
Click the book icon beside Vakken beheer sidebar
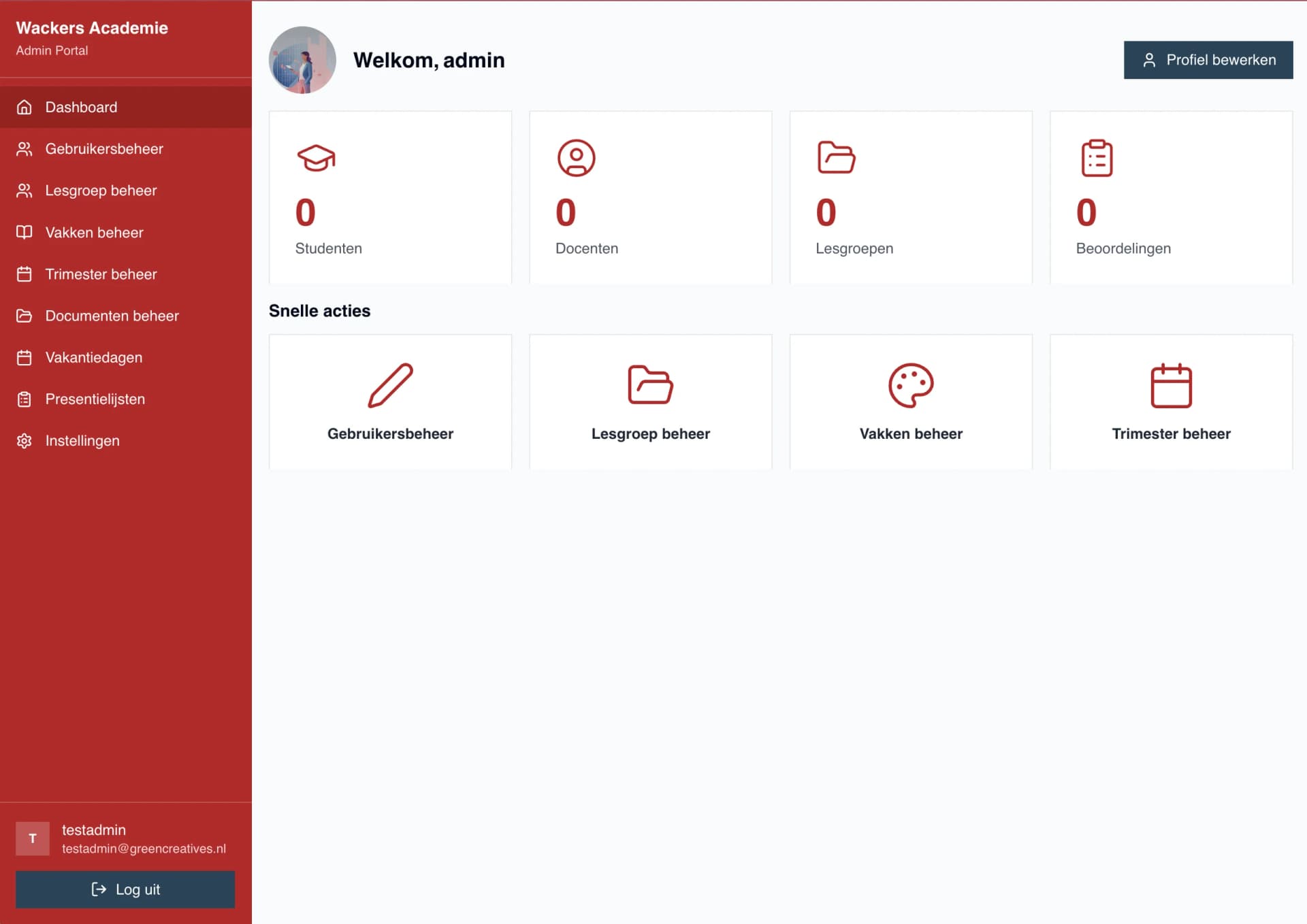tap(25, 233)
